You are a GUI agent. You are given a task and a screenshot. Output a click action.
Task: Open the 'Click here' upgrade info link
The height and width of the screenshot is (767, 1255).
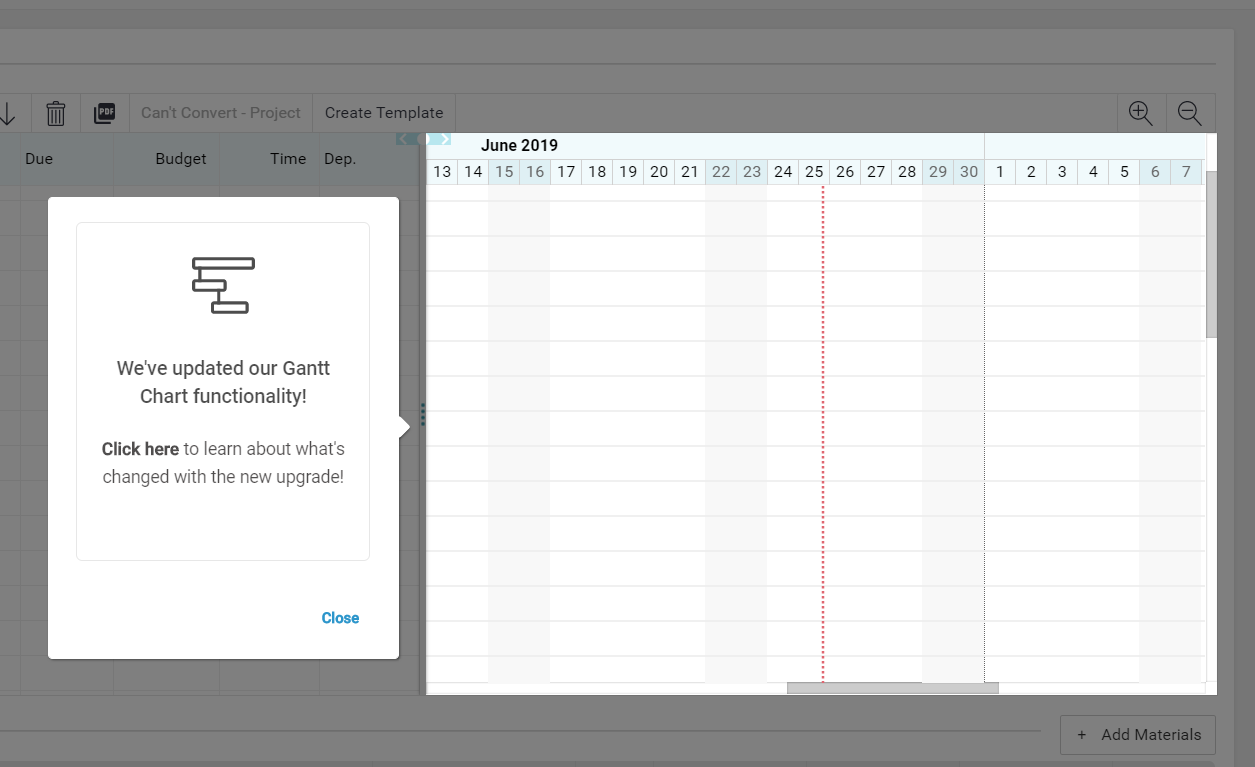pos(140,449)
